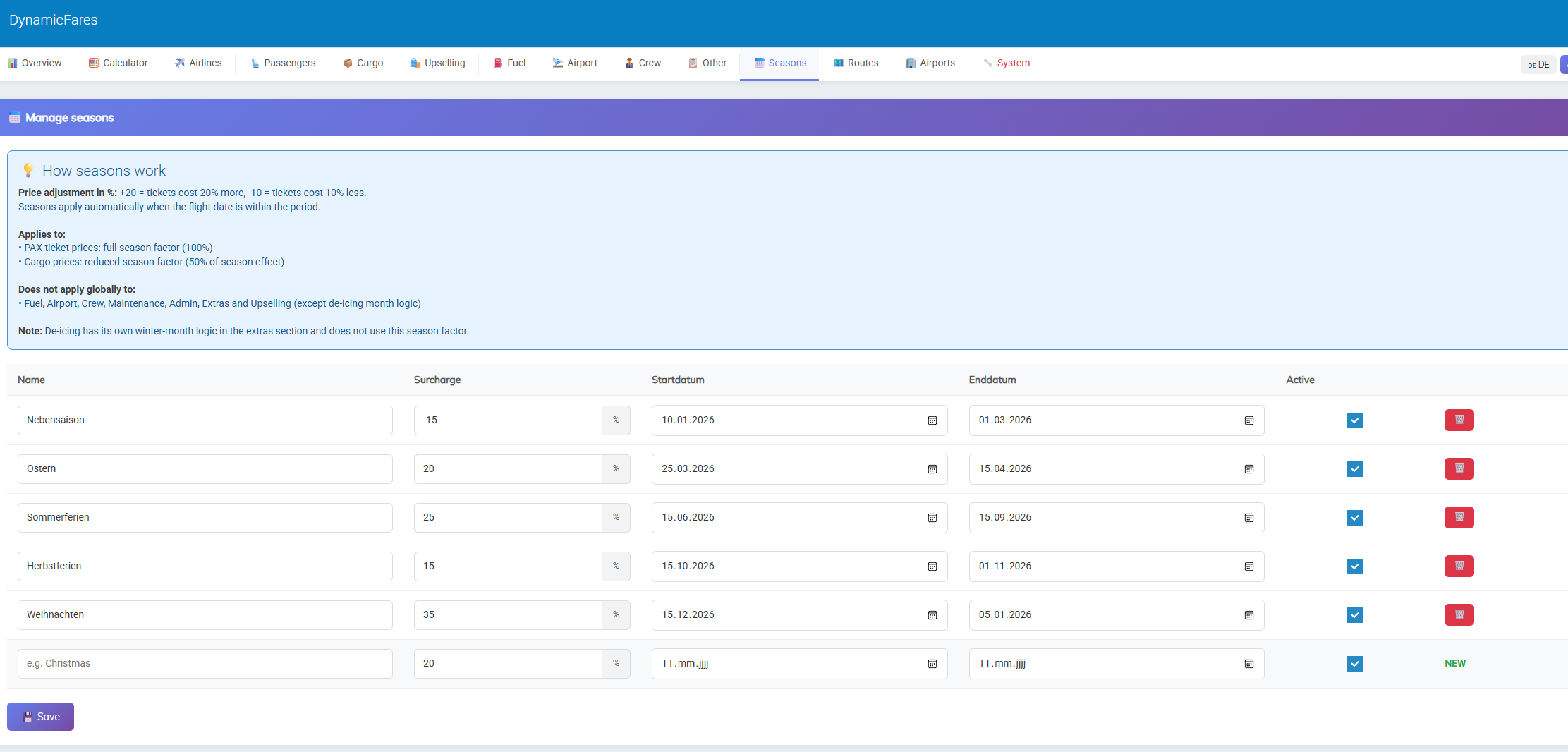The height and width of the screenshot is (752, 1568).
Task: Toggle Active checkbox for Sommerferien
Action: click(x=1354, y=518)
